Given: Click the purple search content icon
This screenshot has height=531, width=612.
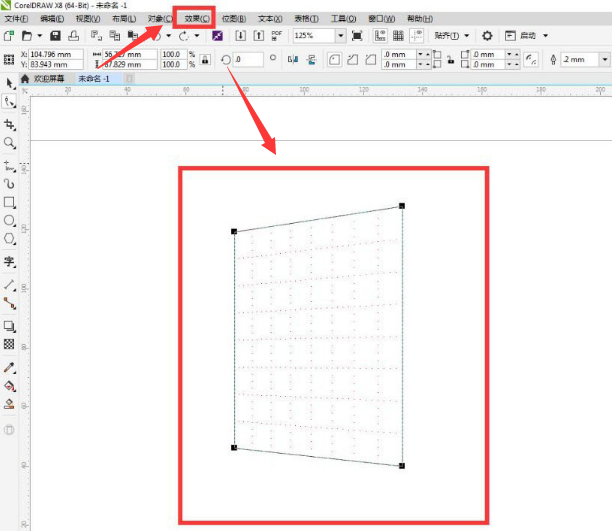Looking at the screenshot, I should tap(217, 36).
